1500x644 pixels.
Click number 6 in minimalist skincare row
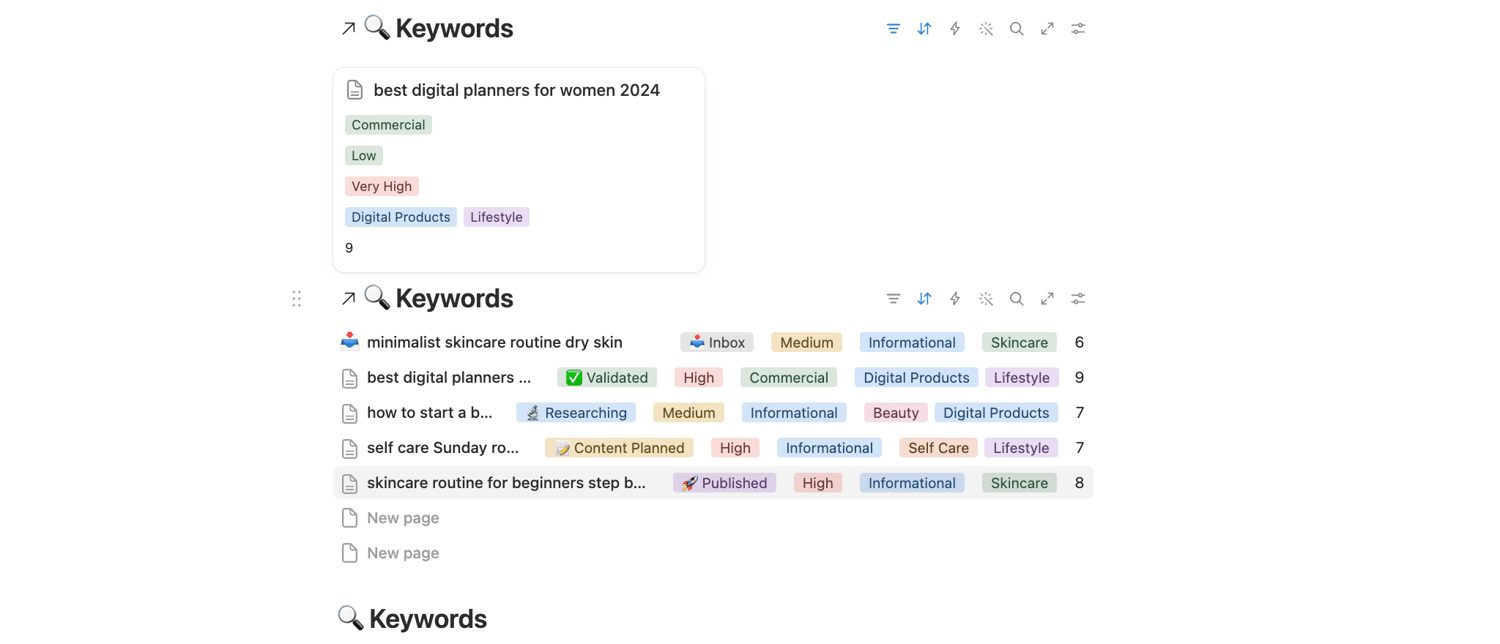pos(1079,342)
